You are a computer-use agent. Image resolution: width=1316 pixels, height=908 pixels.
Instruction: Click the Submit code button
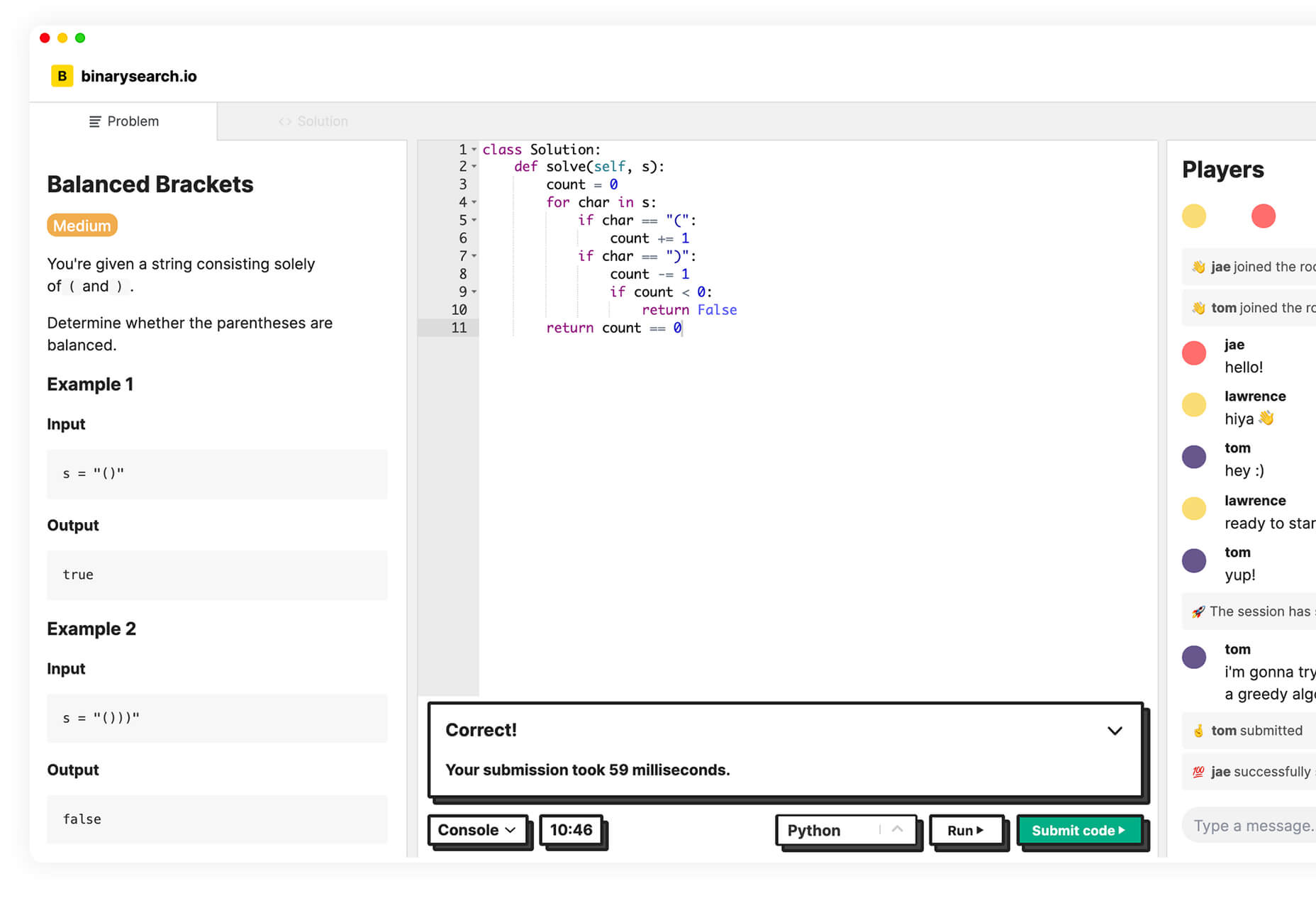click(1079, 830)
